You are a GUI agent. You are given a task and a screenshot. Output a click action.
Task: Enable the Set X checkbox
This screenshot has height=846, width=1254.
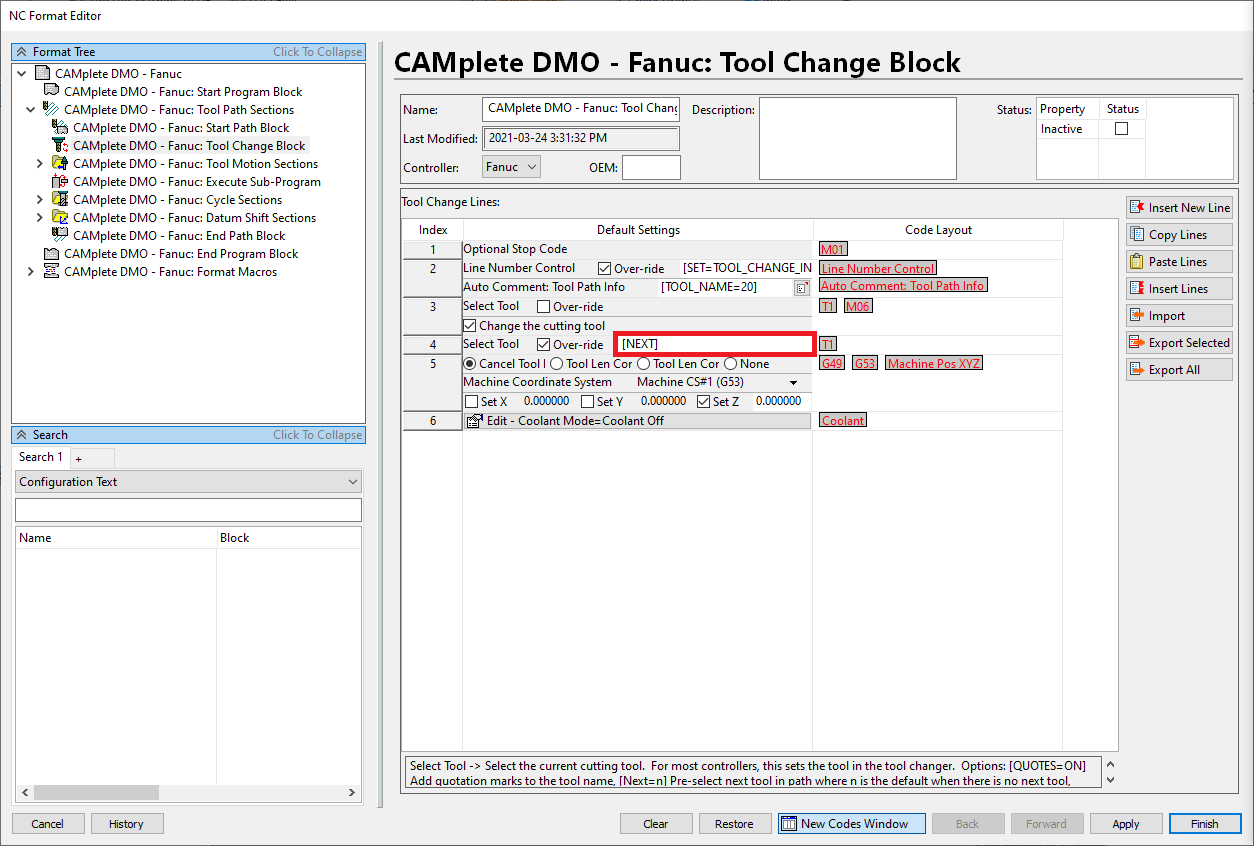point(471,401)
